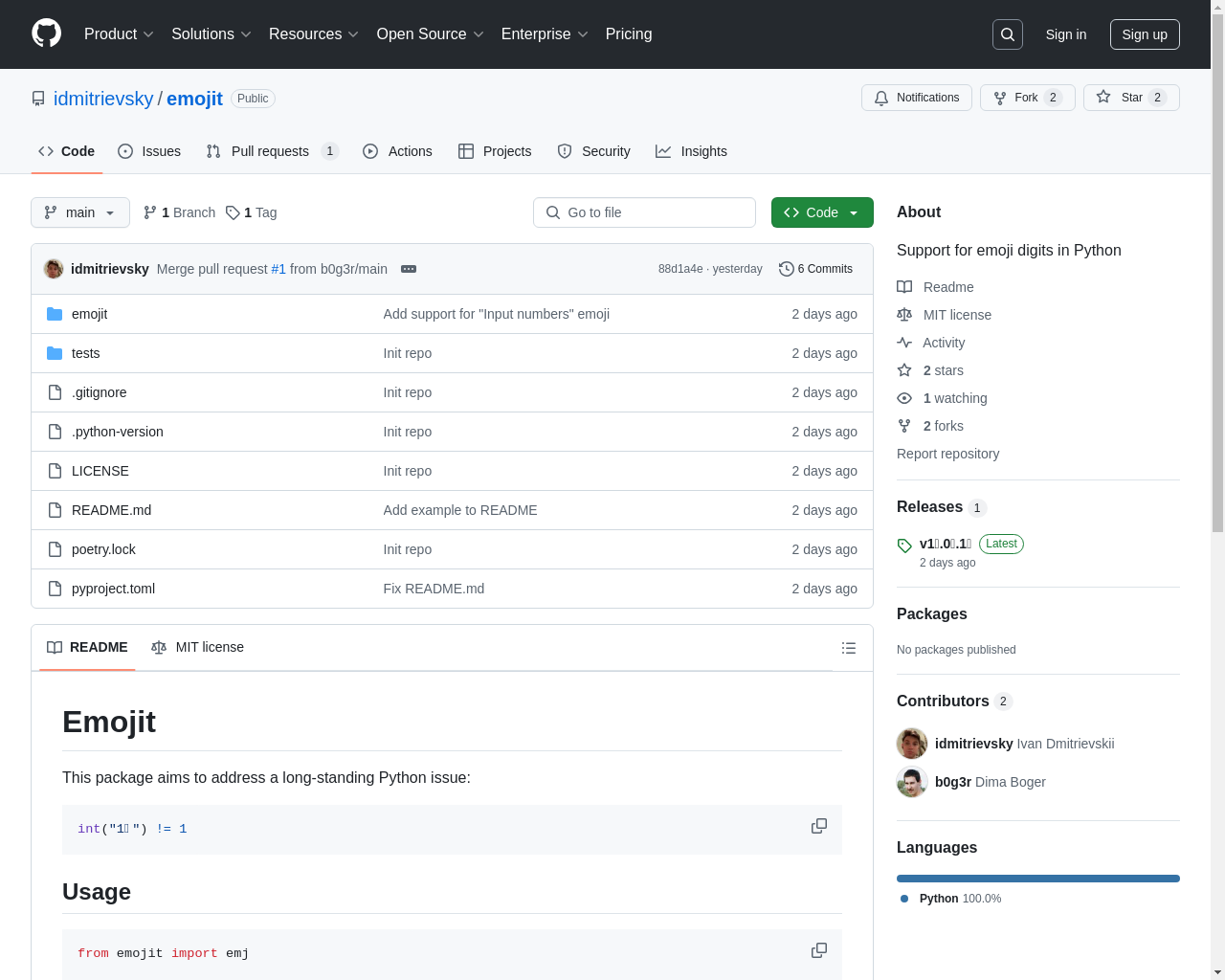
Task: Open the Projects tab
Action: click(495, 151)
